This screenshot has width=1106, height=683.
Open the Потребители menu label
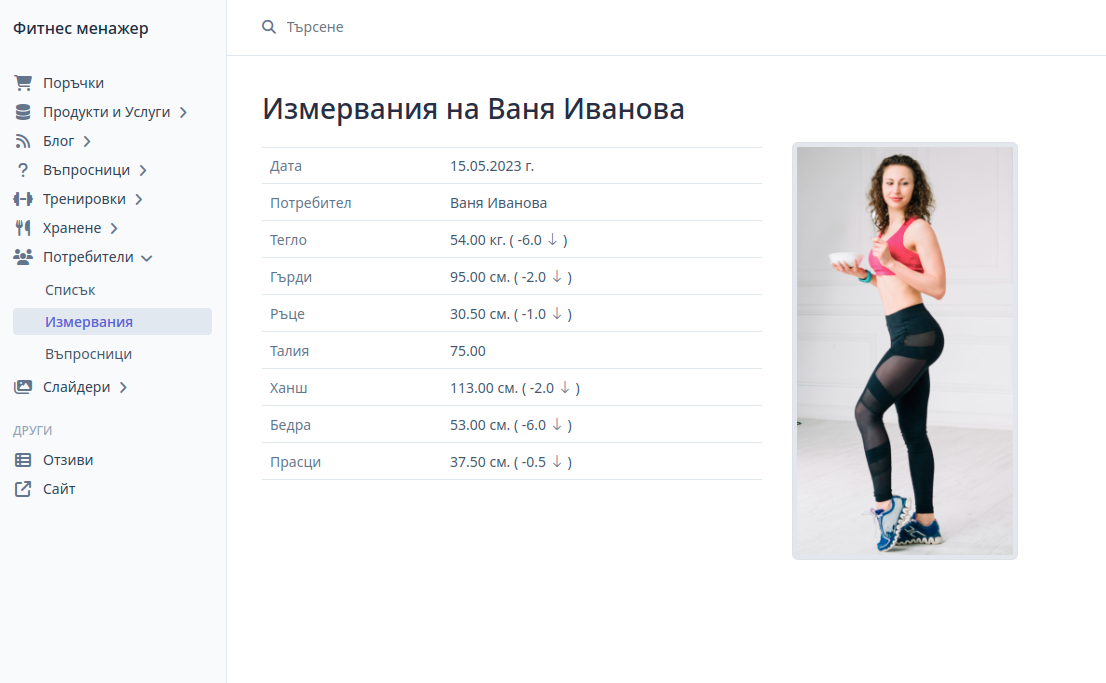(x=88, y=257)
